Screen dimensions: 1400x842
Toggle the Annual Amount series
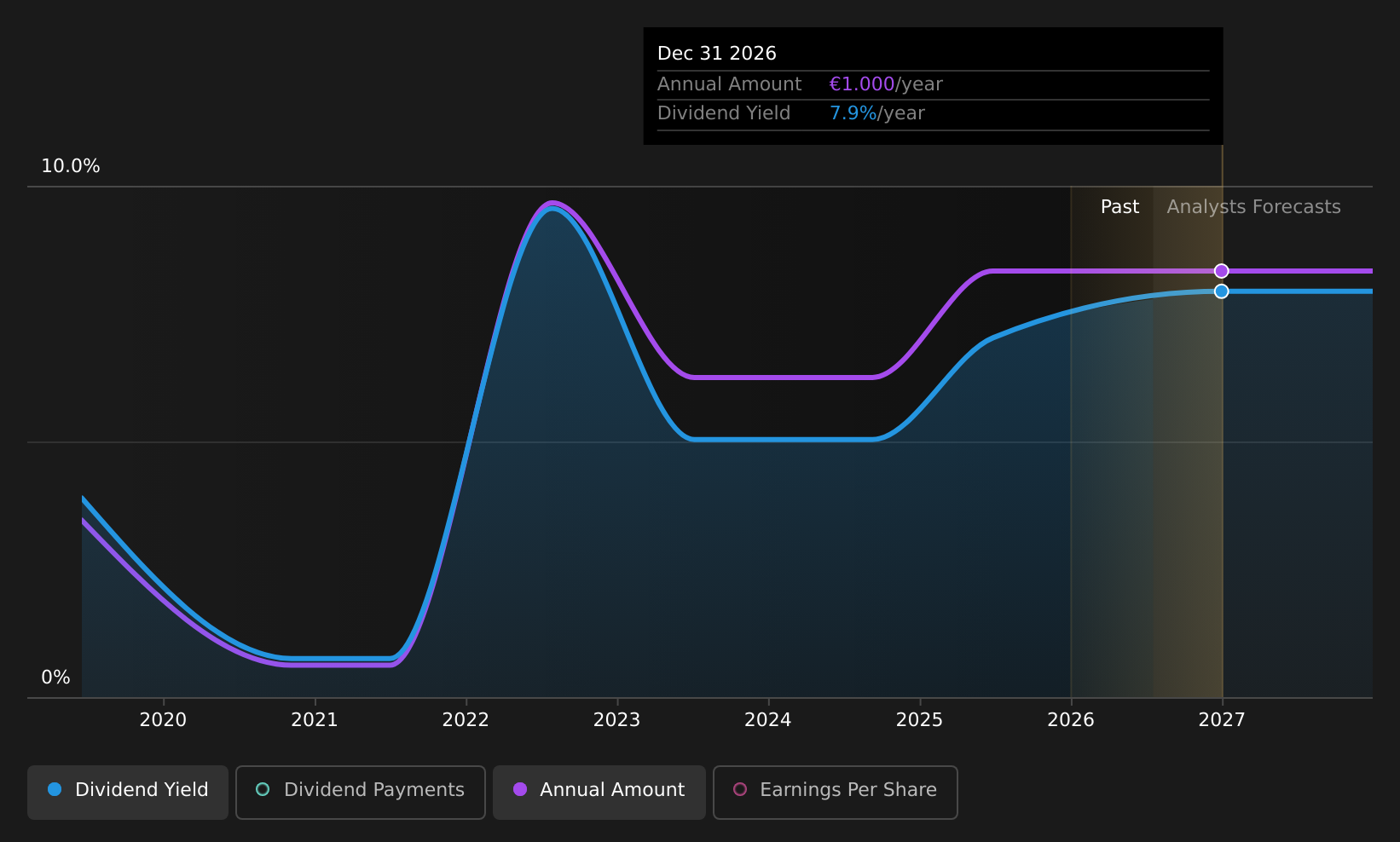coord(599,792)
